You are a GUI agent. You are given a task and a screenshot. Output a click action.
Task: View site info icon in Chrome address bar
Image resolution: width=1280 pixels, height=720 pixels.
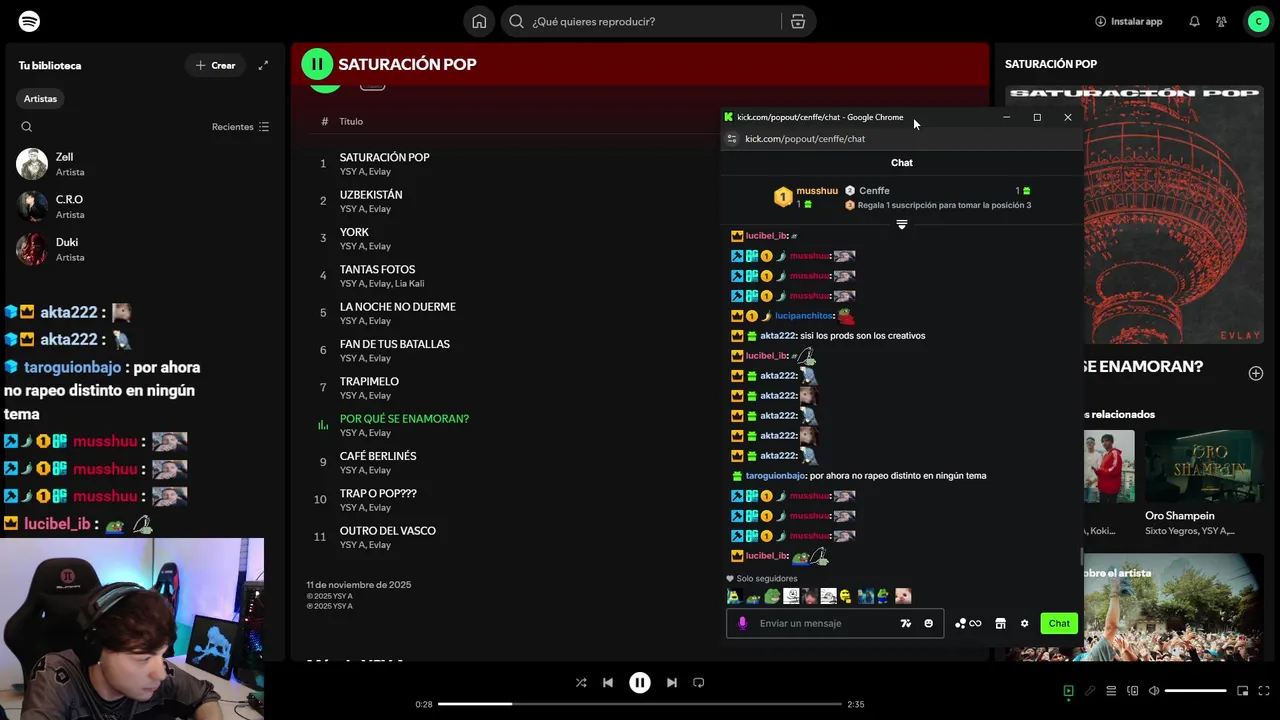732,139
